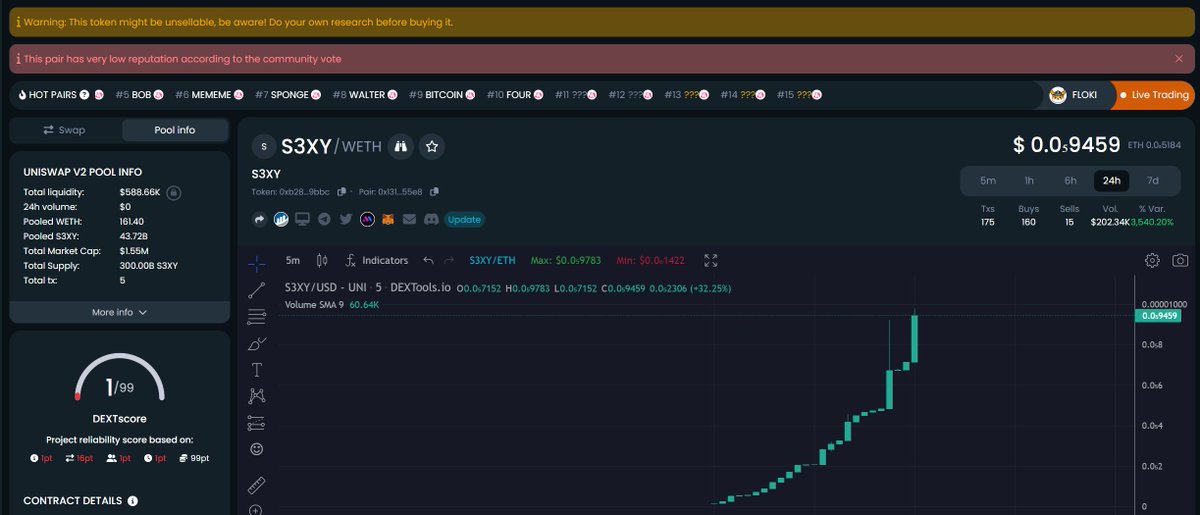Viewport: 1200px width, 515px height.
Task: Select the 5m stats timeframe
Action: click(x=988, y=181)
